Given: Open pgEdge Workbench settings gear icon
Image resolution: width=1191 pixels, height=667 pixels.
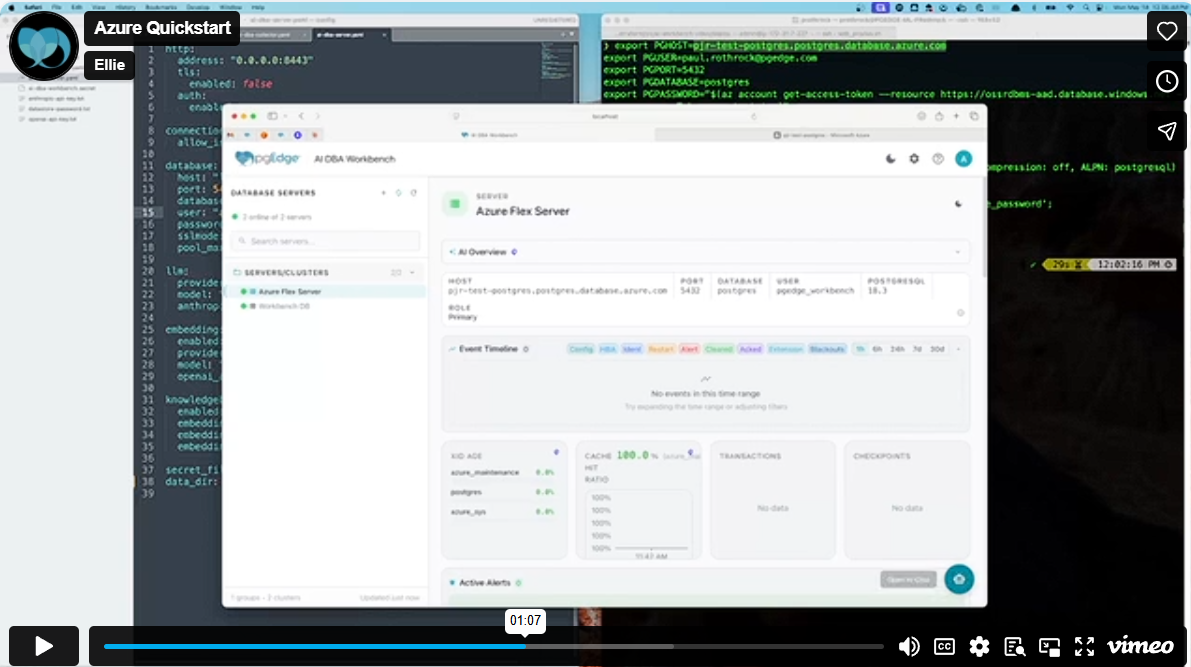Looking at the screenshot, I should (915, 159).
